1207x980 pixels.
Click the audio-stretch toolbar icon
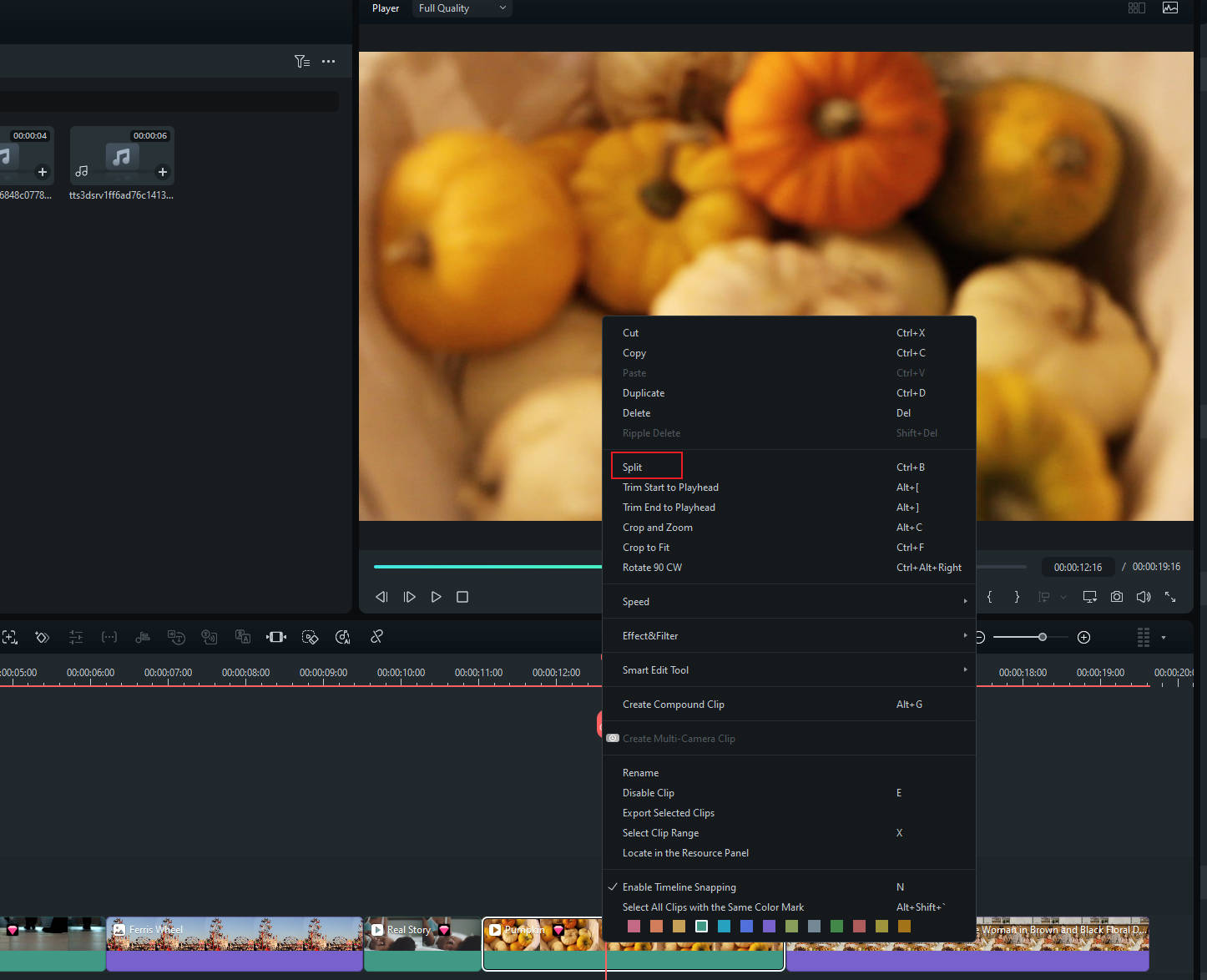click(x=143, y=637)
